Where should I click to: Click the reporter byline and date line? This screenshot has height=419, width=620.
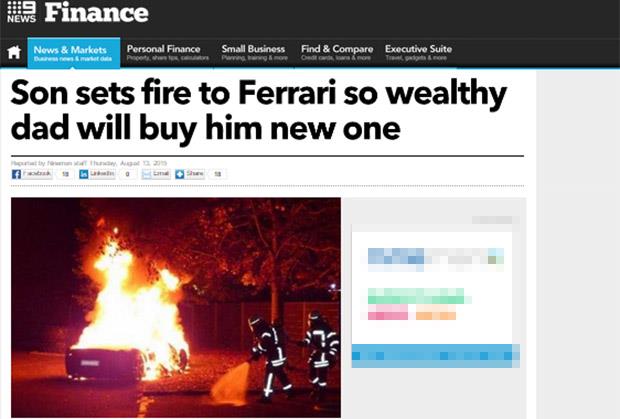89,163
